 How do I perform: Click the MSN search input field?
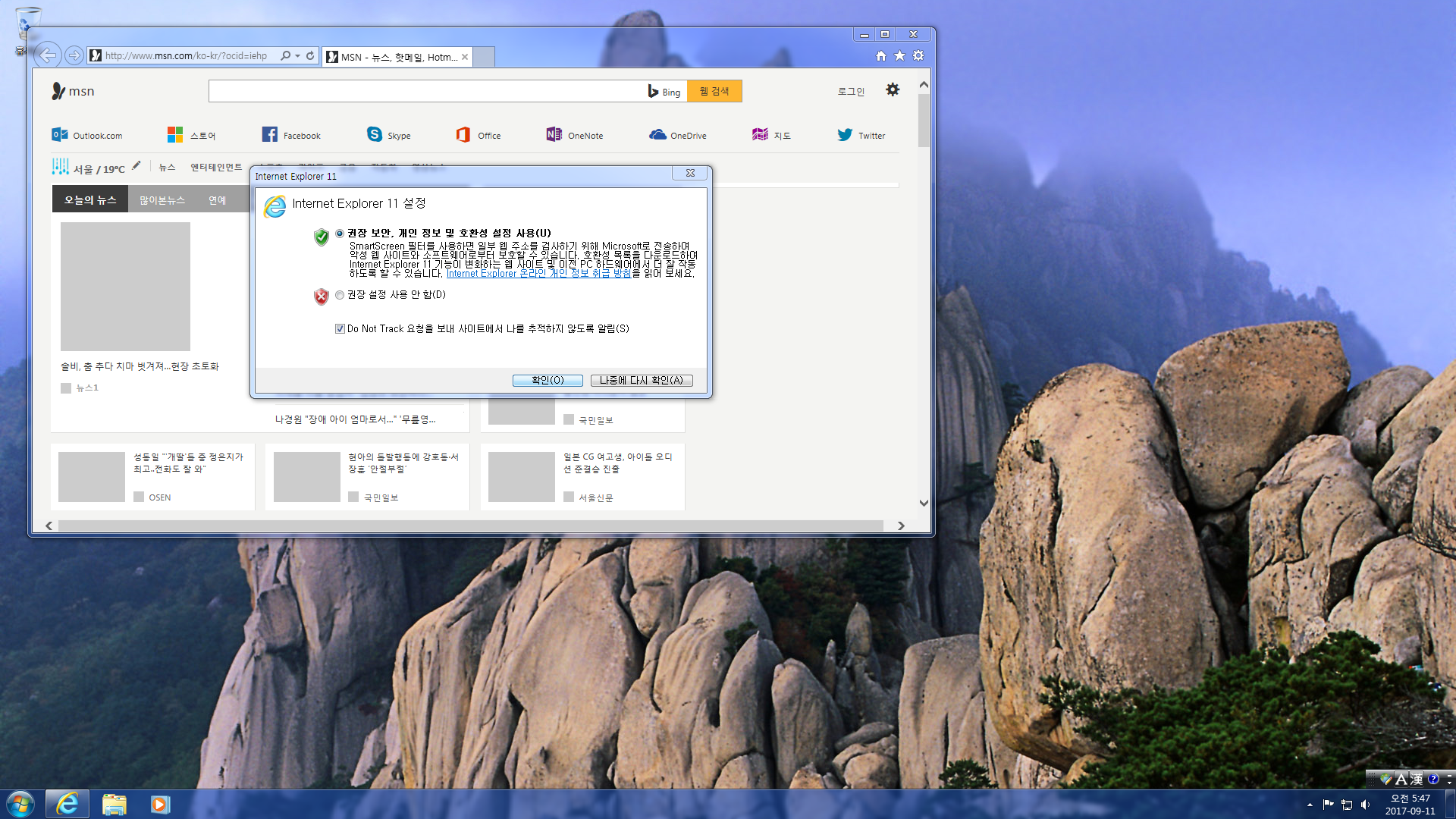click(x=427, y=91)
